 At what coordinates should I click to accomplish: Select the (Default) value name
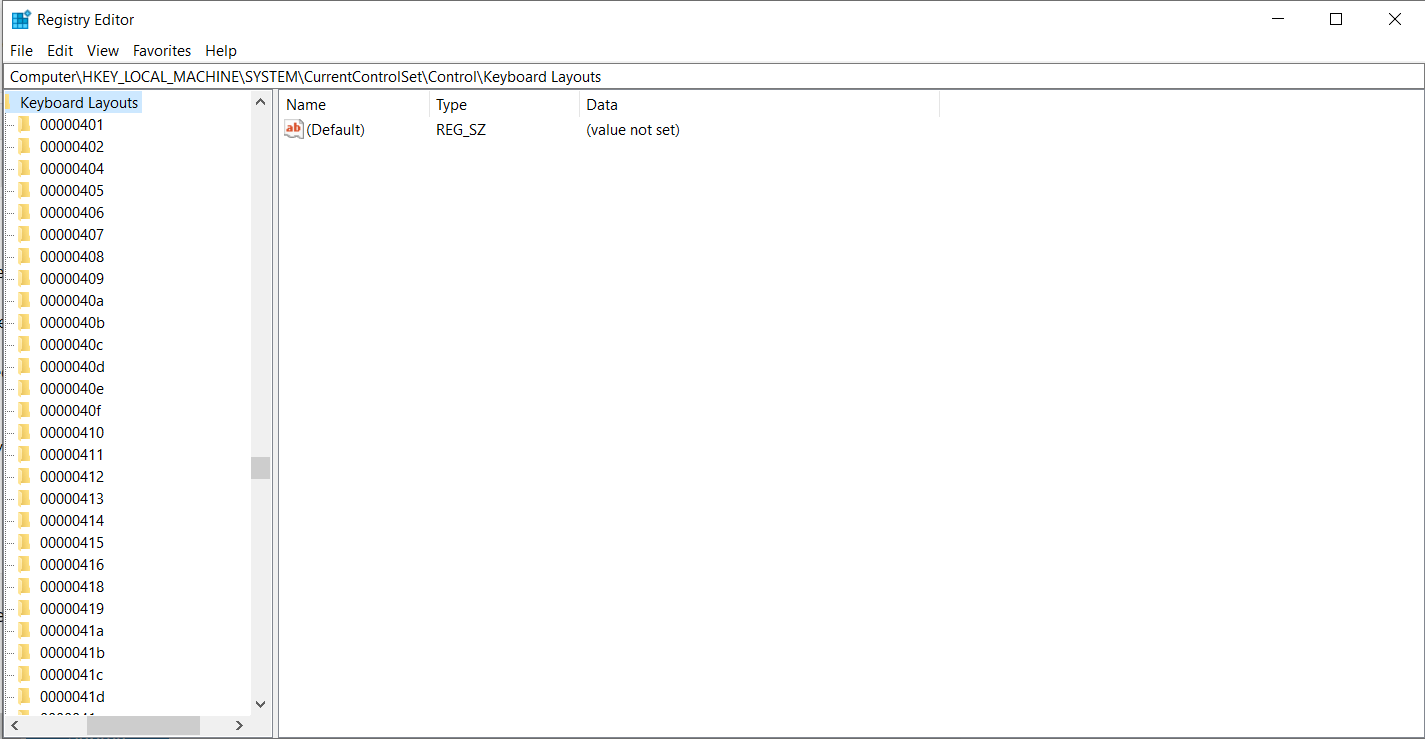coord(335,129)
